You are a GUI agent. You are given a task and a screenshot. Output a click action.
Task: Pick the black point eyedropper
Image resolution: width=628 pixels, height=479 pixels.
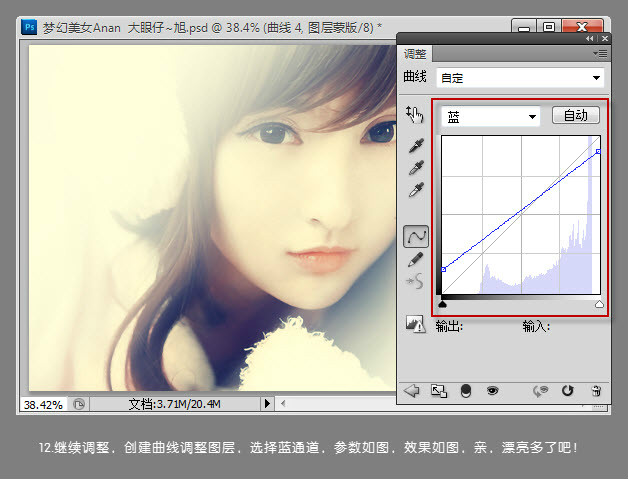coord(416,146)
